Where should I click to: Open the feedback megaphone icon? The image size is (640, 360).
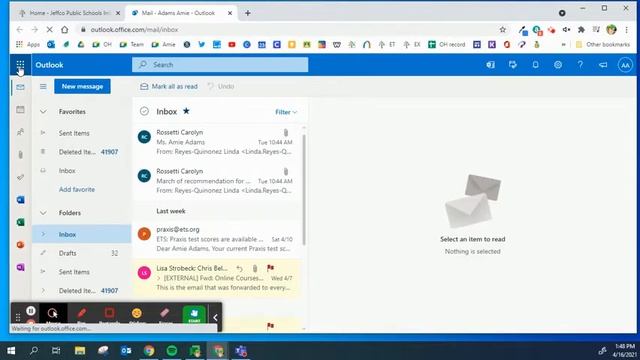[602, 65]
